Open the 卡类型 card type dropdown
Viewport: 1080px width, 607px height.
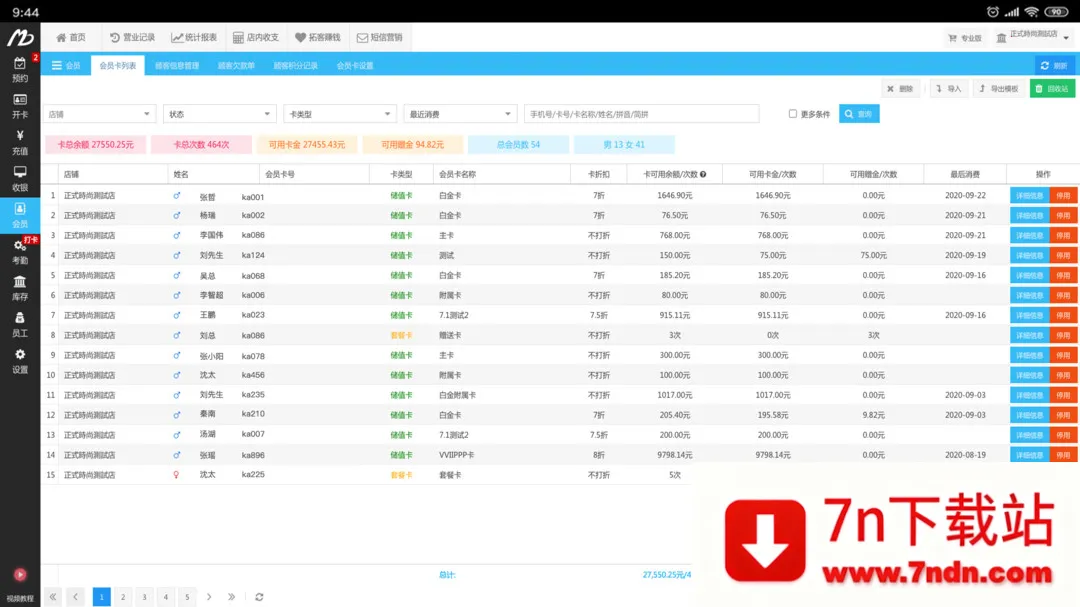[340, 114]
